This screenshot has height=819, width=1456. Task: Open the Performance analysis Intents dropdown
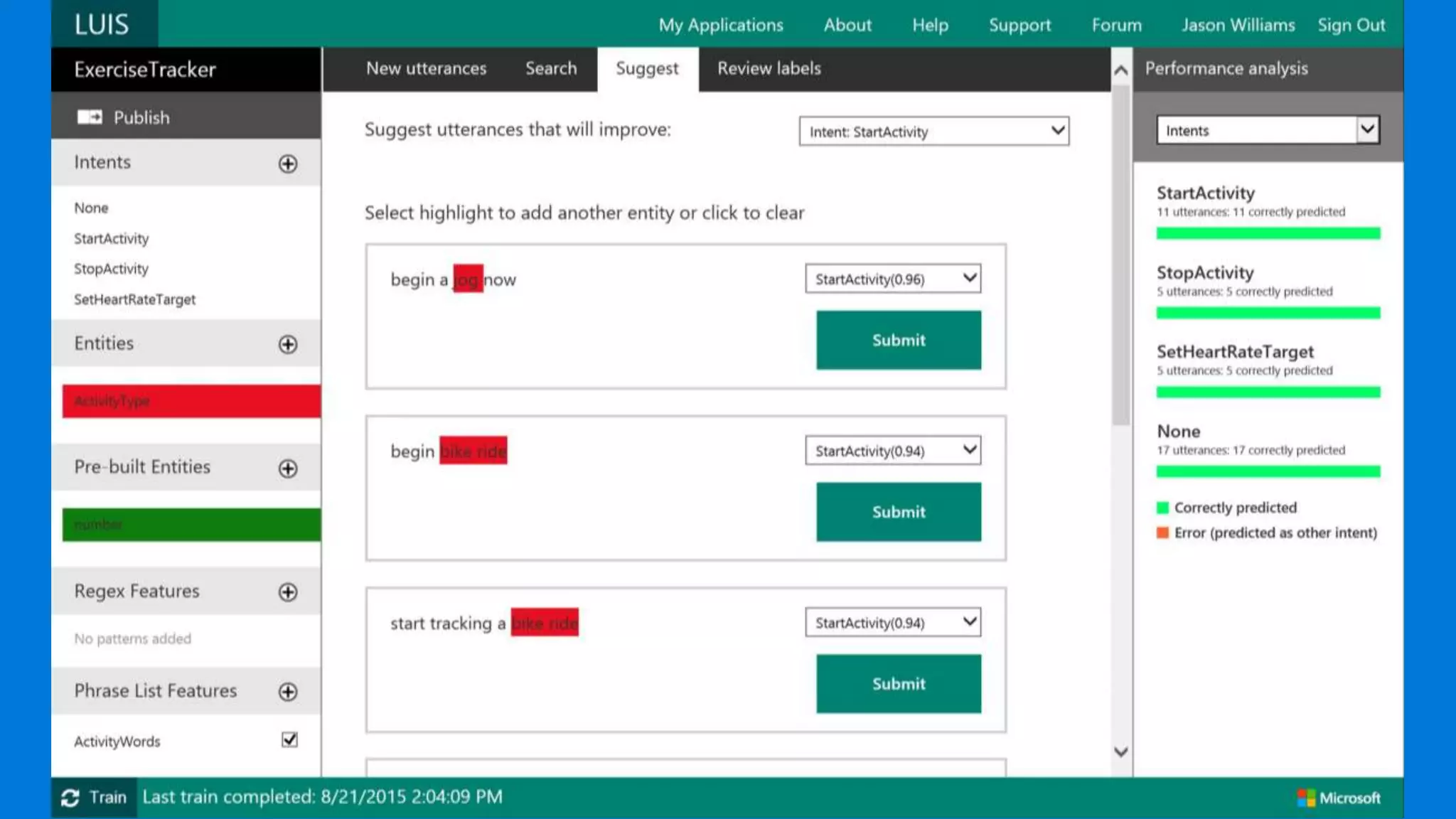coord(1268,130)
